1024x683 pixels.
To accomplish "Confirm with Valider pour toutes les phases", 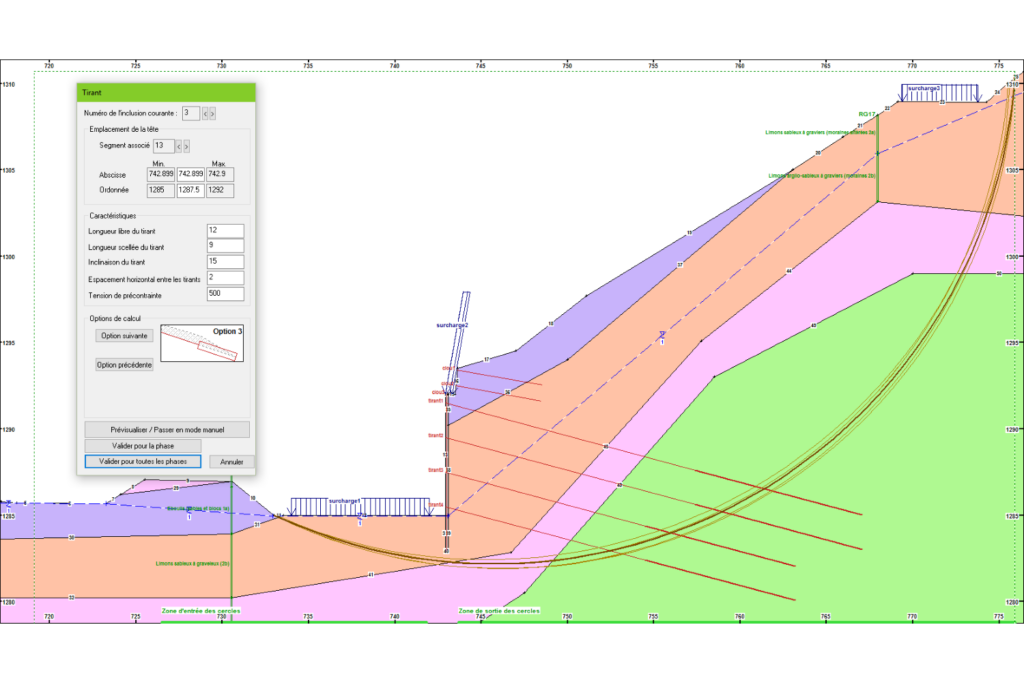I will point(144,461).
